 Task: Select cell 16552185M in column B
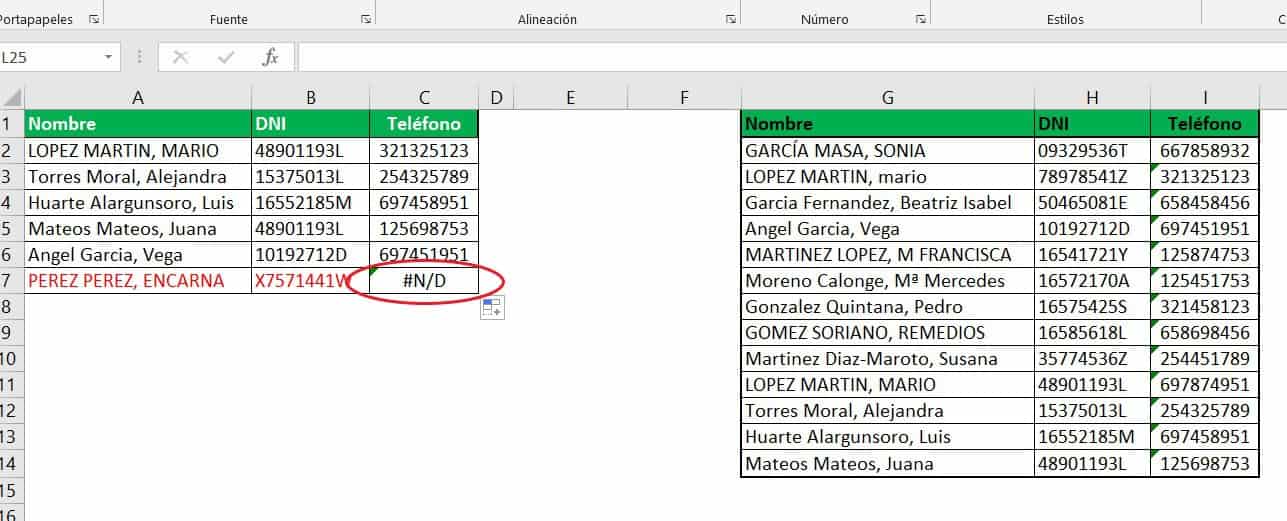311,203
